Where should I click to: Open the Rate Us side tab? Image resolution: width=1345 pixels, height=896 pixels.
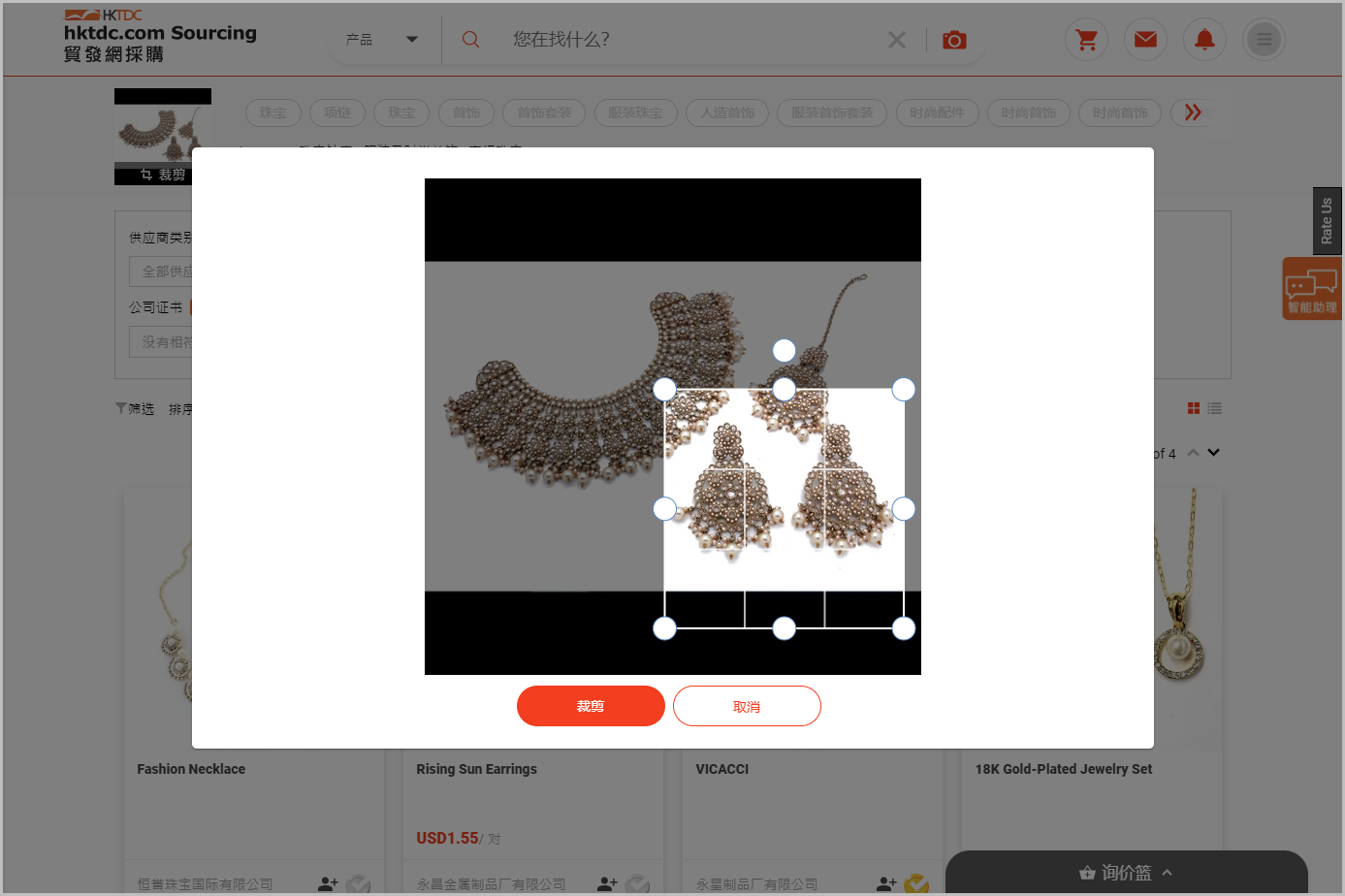click(1327, 221)
